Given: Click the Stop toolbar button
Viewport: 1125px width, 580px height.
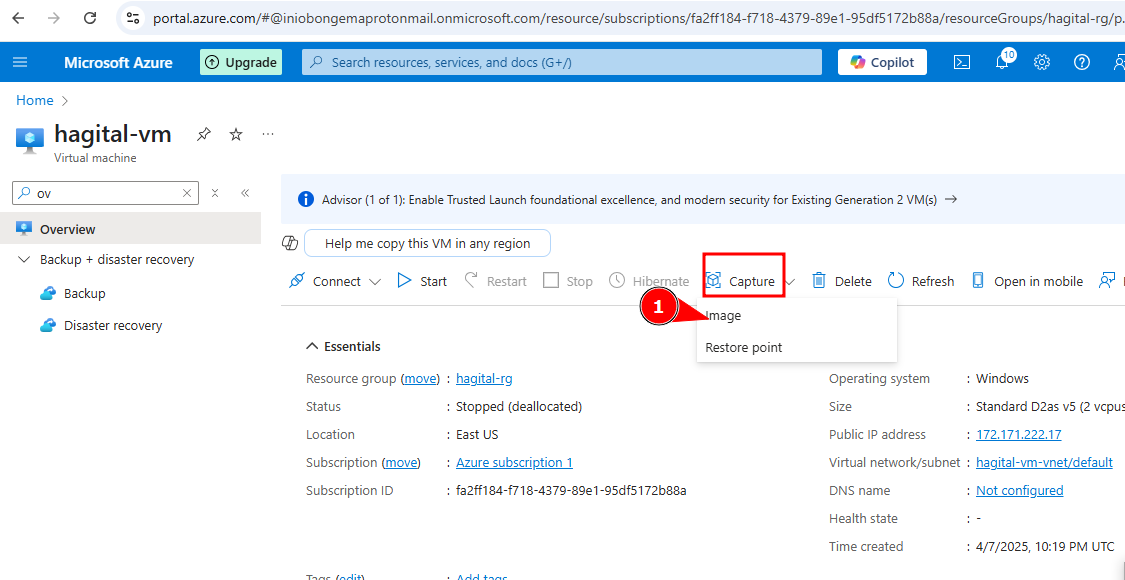Looking at the screenshot, I should pyautogui.click(x=568, y=281).
